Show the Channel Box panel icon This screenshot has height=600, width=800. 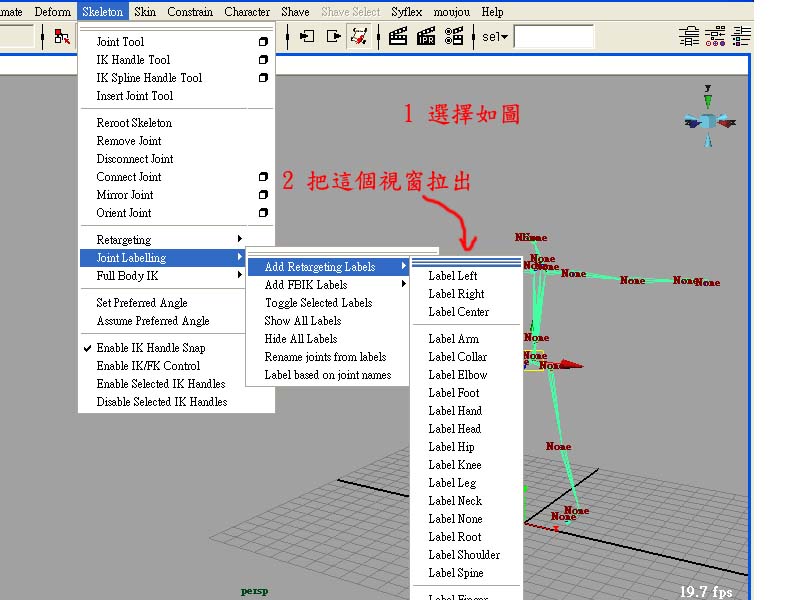741,36
